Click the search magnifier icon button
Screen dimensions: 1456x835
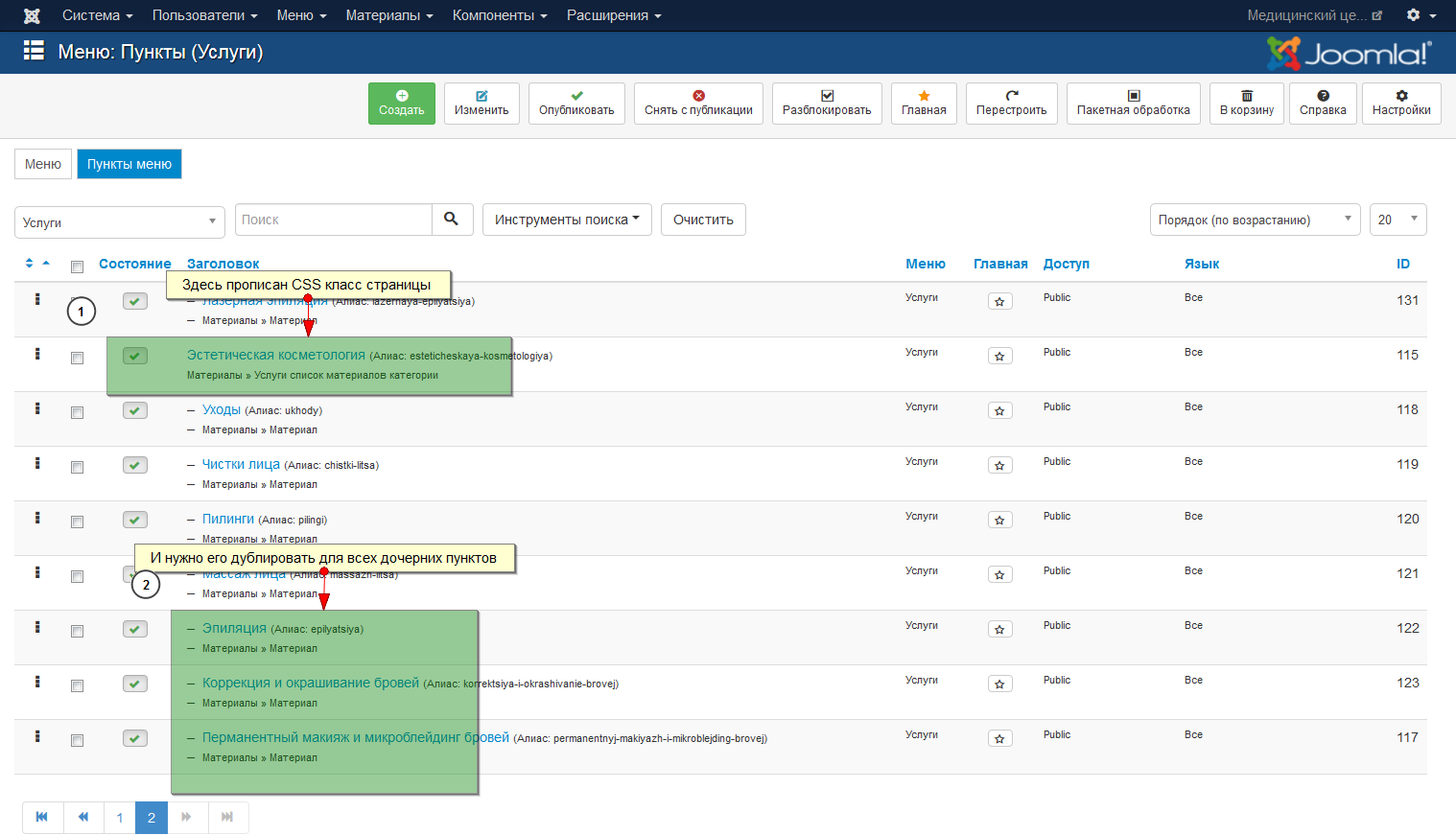coord(452,220)
